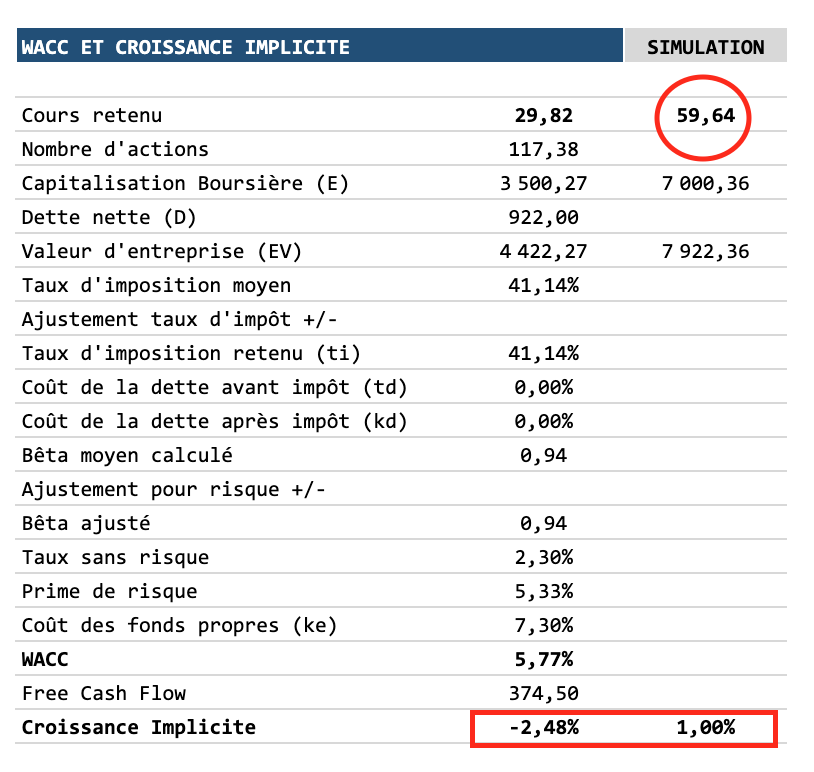Click the simulated Cours retenu value 59,64

coord(705,116)
